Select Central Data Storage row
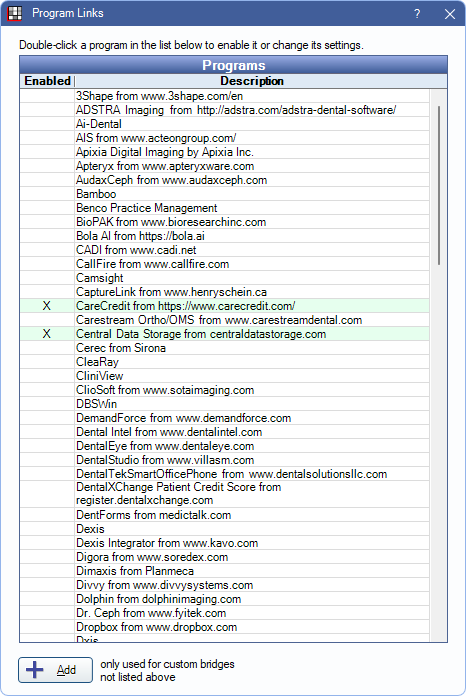The image size is (466, 696). pyautogui.click(x=225, y=334)
